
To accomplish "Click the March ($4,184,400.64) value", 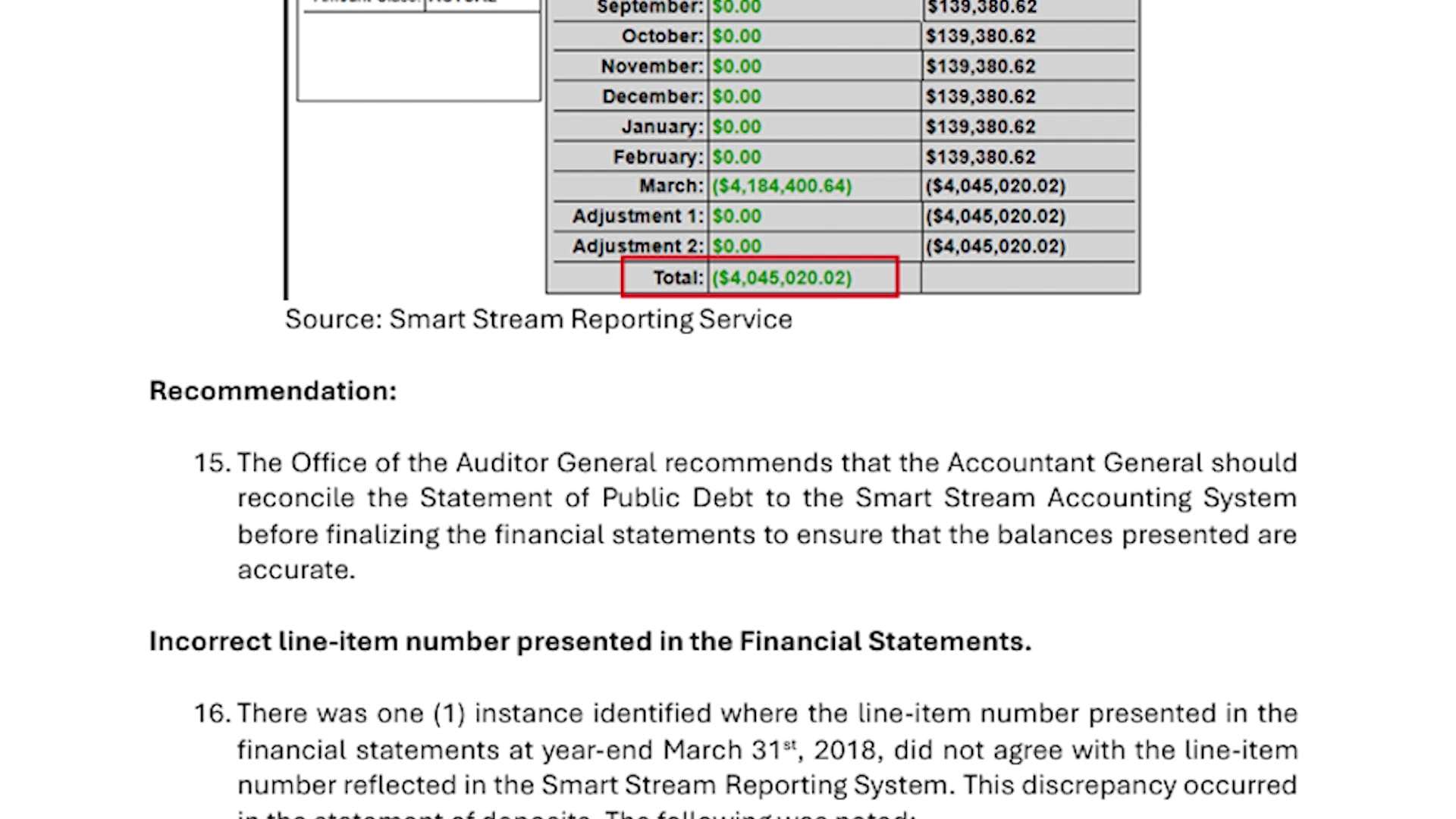I will point(782,187).
